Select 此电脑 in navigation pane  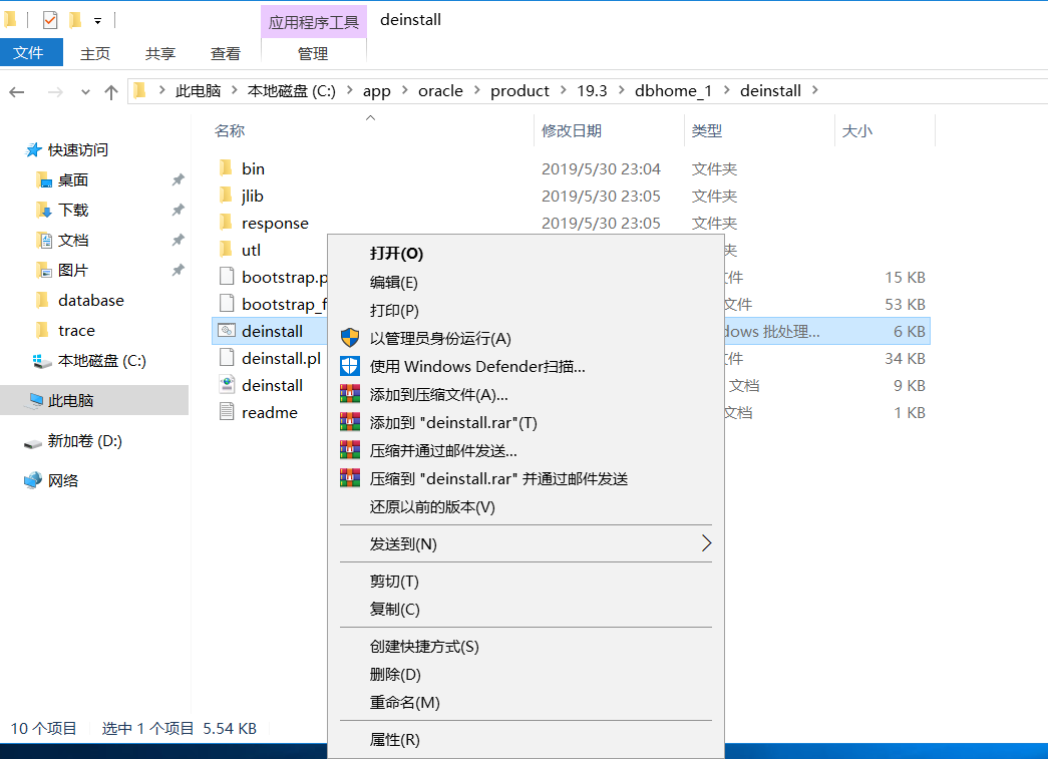94,401
